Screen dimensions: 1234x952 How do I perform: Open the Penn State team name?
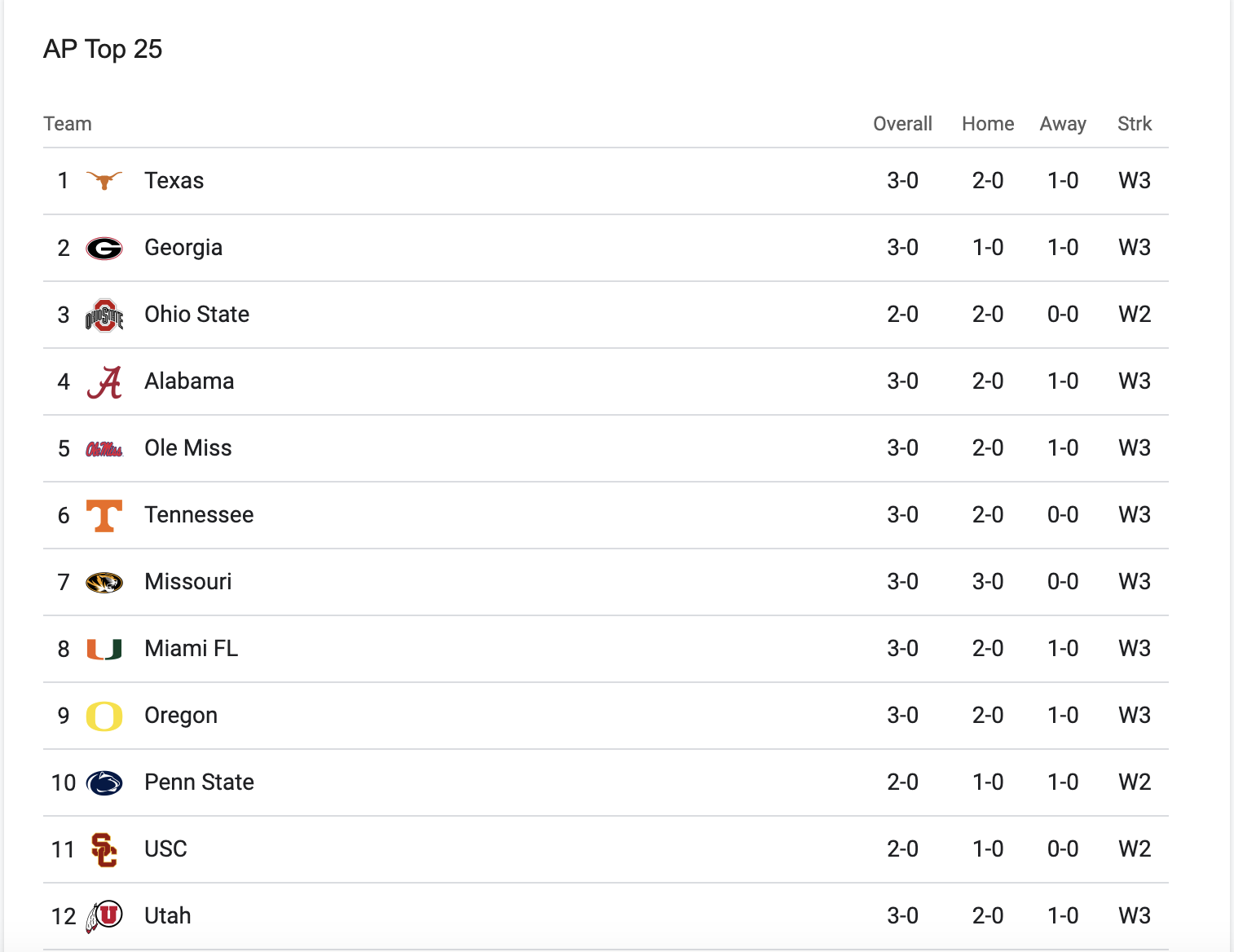pyautogui.click(x=199, y=782)
